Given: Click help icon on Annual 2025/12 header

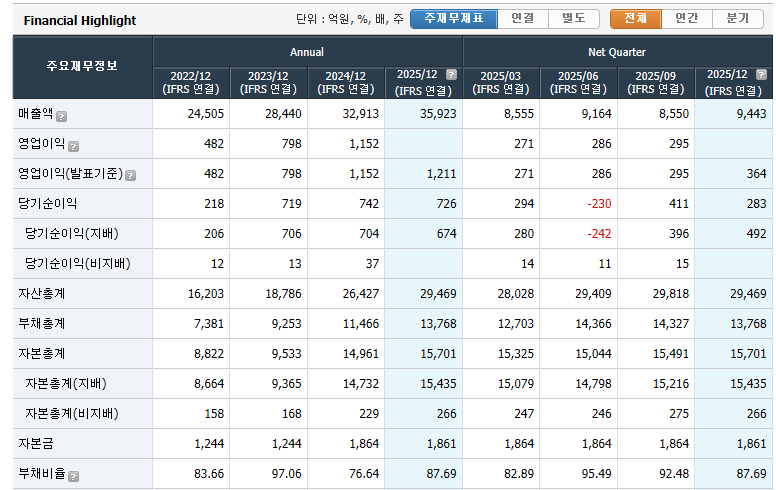Looking at the screenshot, I should tap(451, 75).
